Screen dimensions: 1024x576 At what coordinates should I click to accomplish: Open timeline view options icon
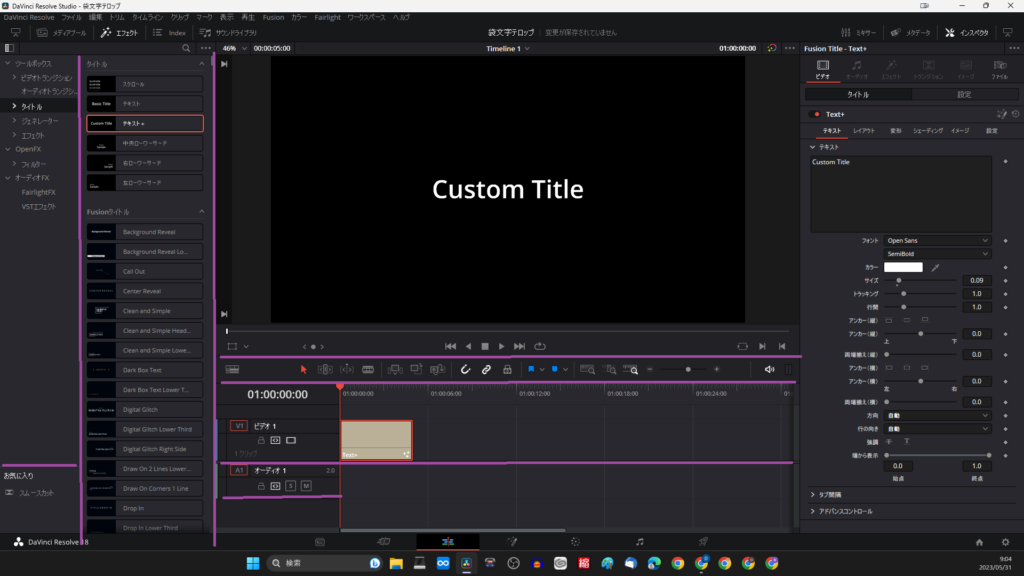click(232, 370)
